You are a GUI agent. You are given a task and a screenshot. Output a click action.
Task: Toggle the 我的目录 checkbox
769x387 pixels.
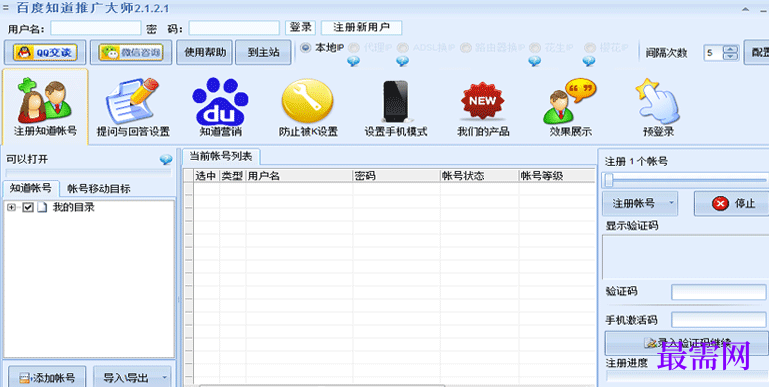pos(28,207)
